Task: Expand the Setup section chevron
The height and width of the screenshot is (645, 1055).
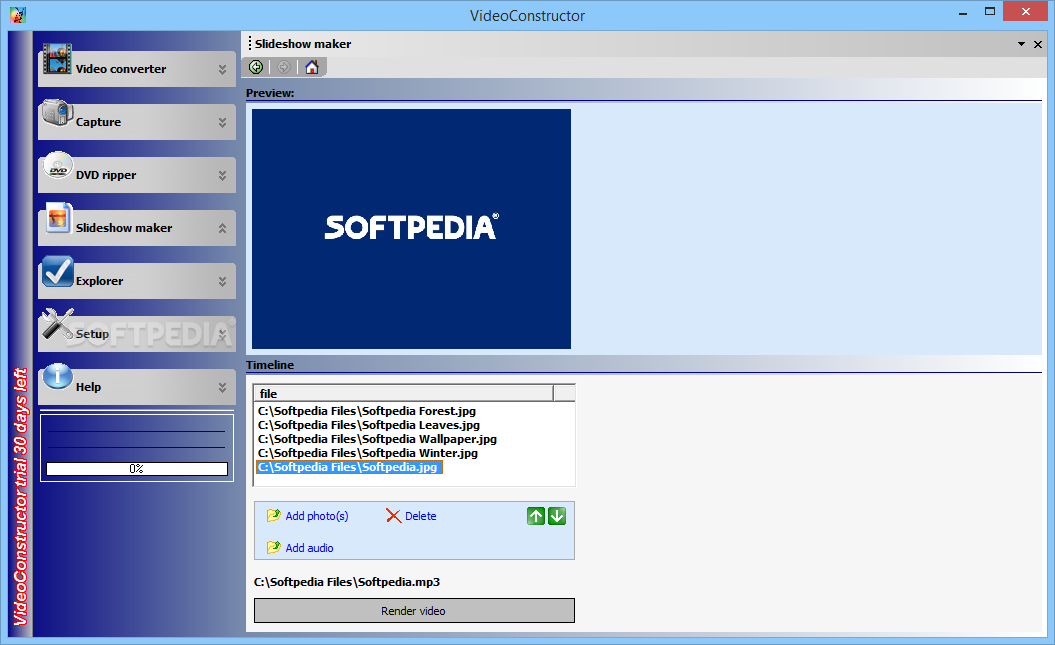Action: tap(222, 334)
